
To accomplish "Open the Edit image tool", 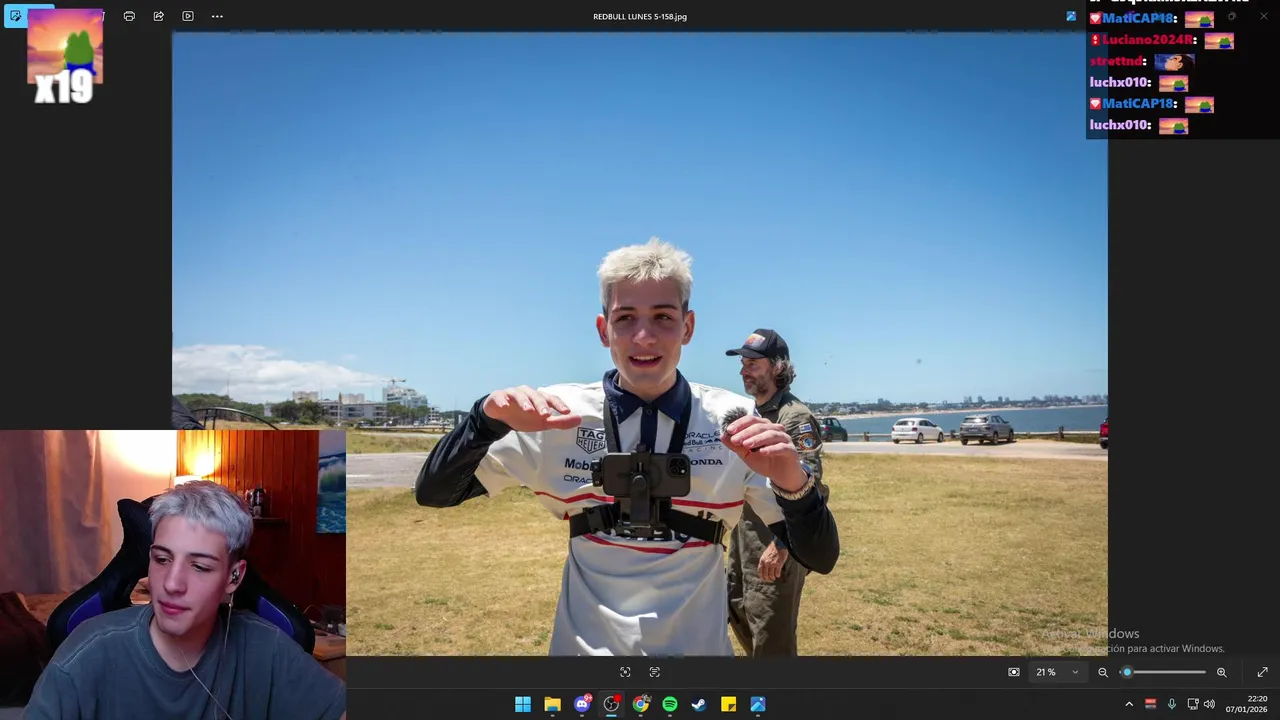I will tap(15, 16).
